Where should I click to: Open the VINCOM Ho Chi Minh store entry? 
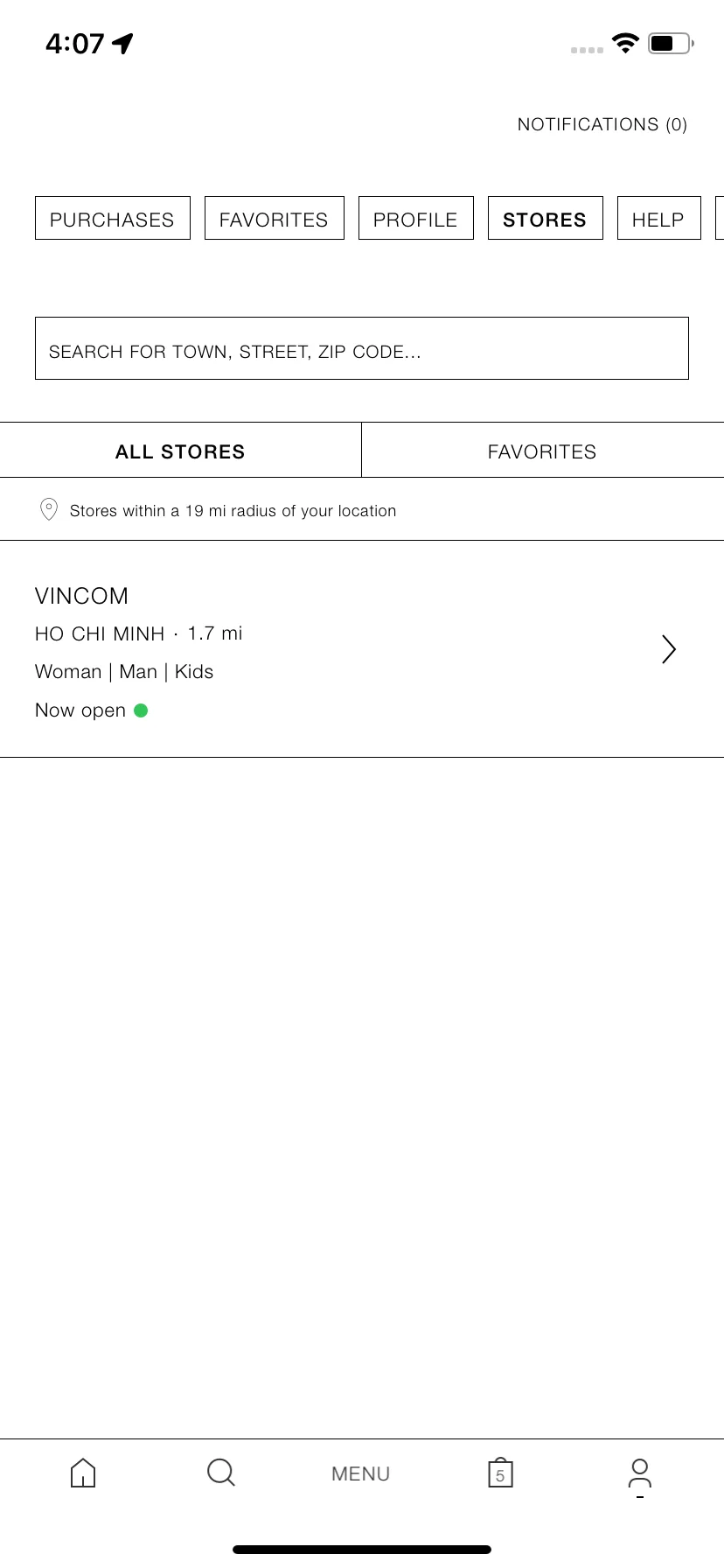362,649
